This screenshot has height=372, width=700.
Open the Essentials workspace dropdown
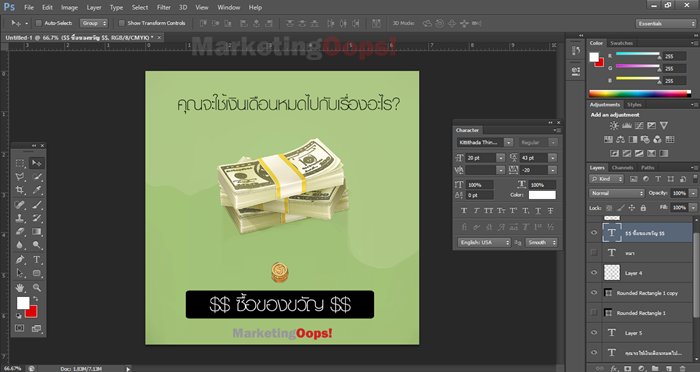[x=666, y=24]
